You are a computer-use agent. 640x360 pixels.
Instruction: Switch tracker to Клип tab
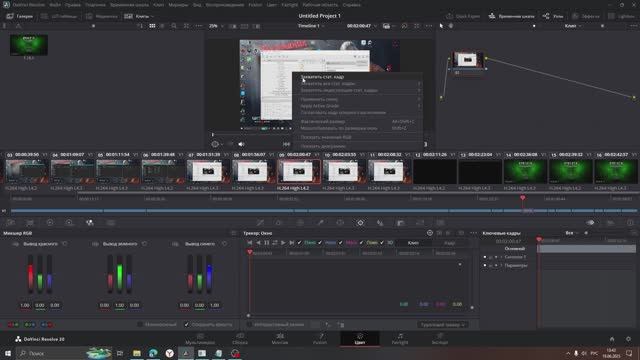tap(413, 242)
